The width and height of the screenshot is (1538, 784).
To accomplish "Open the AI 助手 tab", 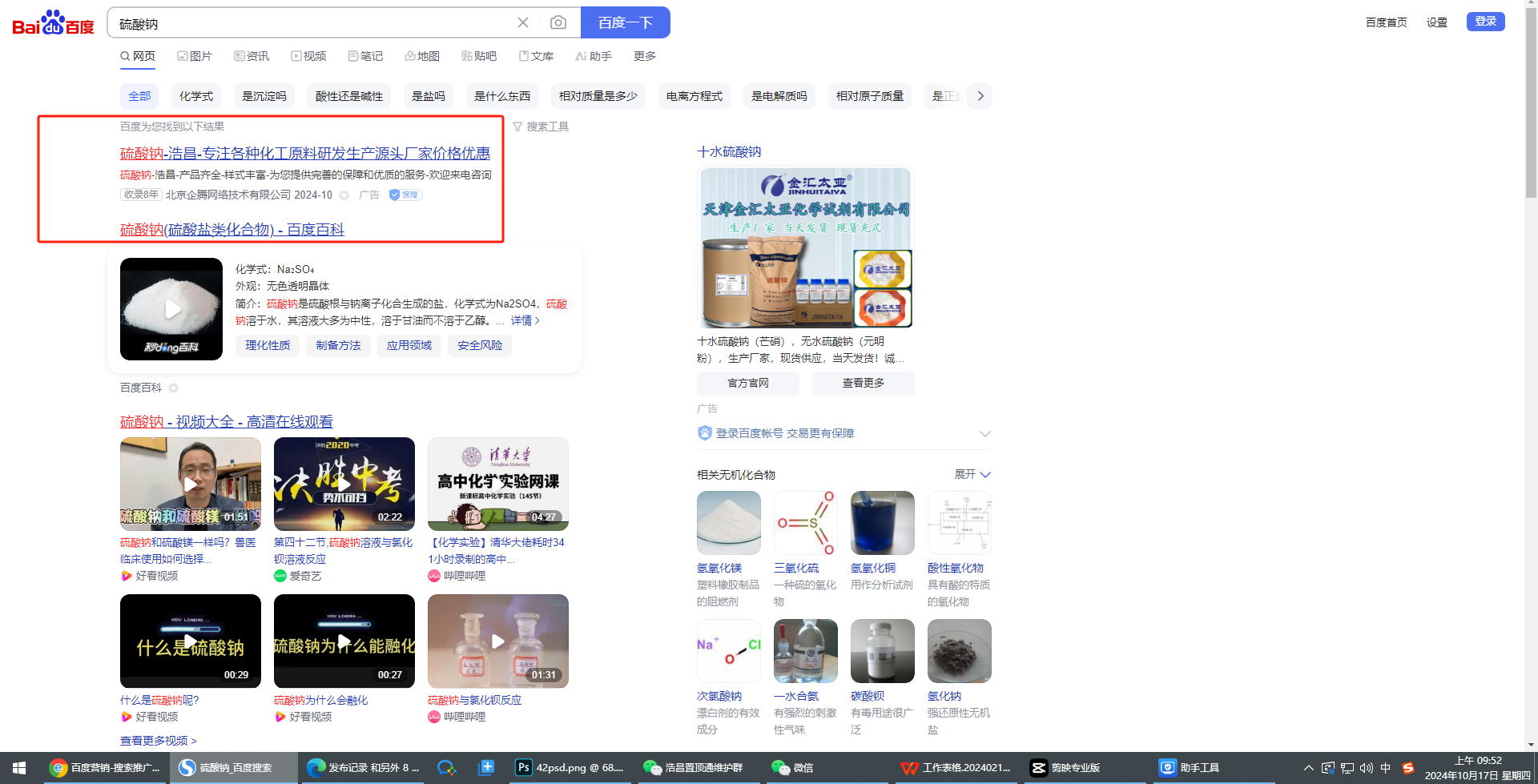I will [594, 56].
